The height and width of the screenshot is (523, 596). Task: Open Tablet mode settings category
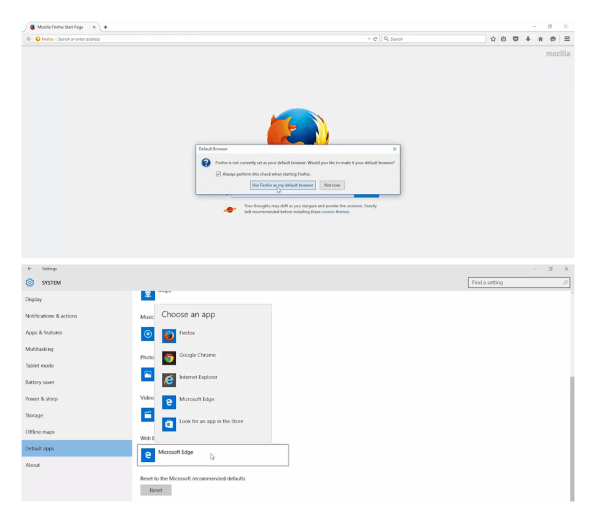point(76,366)
